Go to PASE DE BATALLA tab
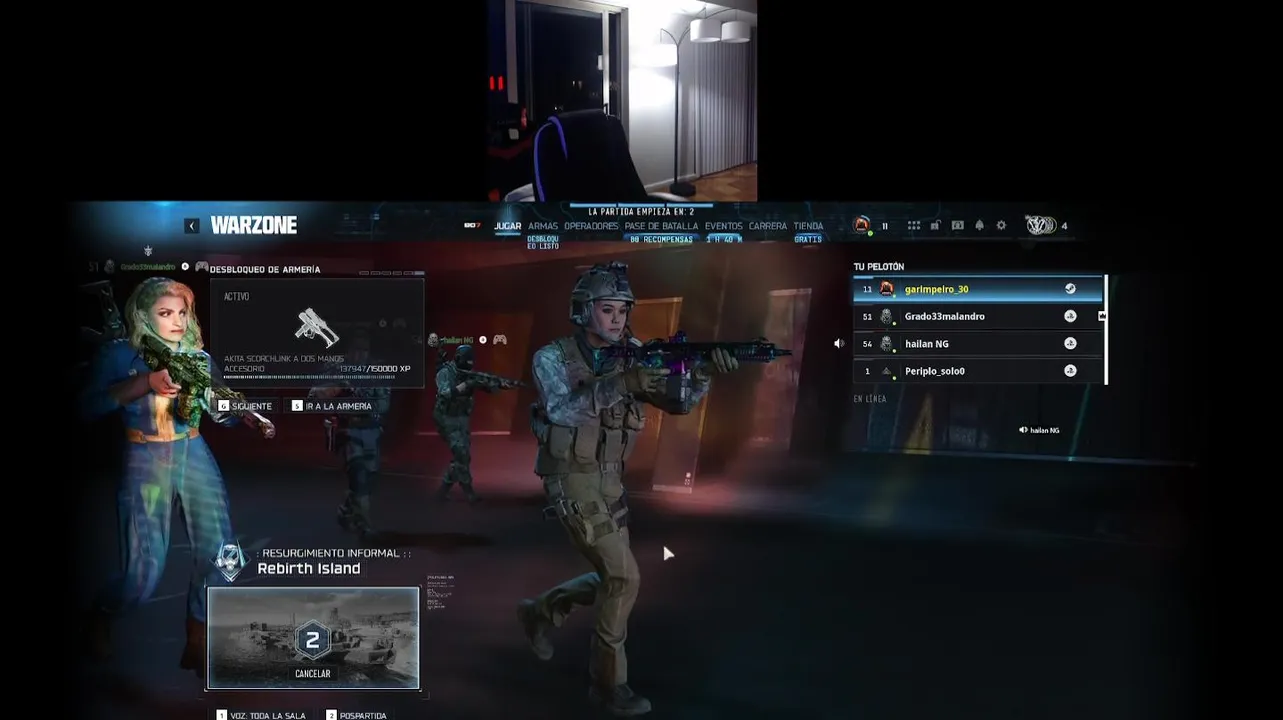The width and height of the screenshot is (1283, 720). [x=661, y=226]
